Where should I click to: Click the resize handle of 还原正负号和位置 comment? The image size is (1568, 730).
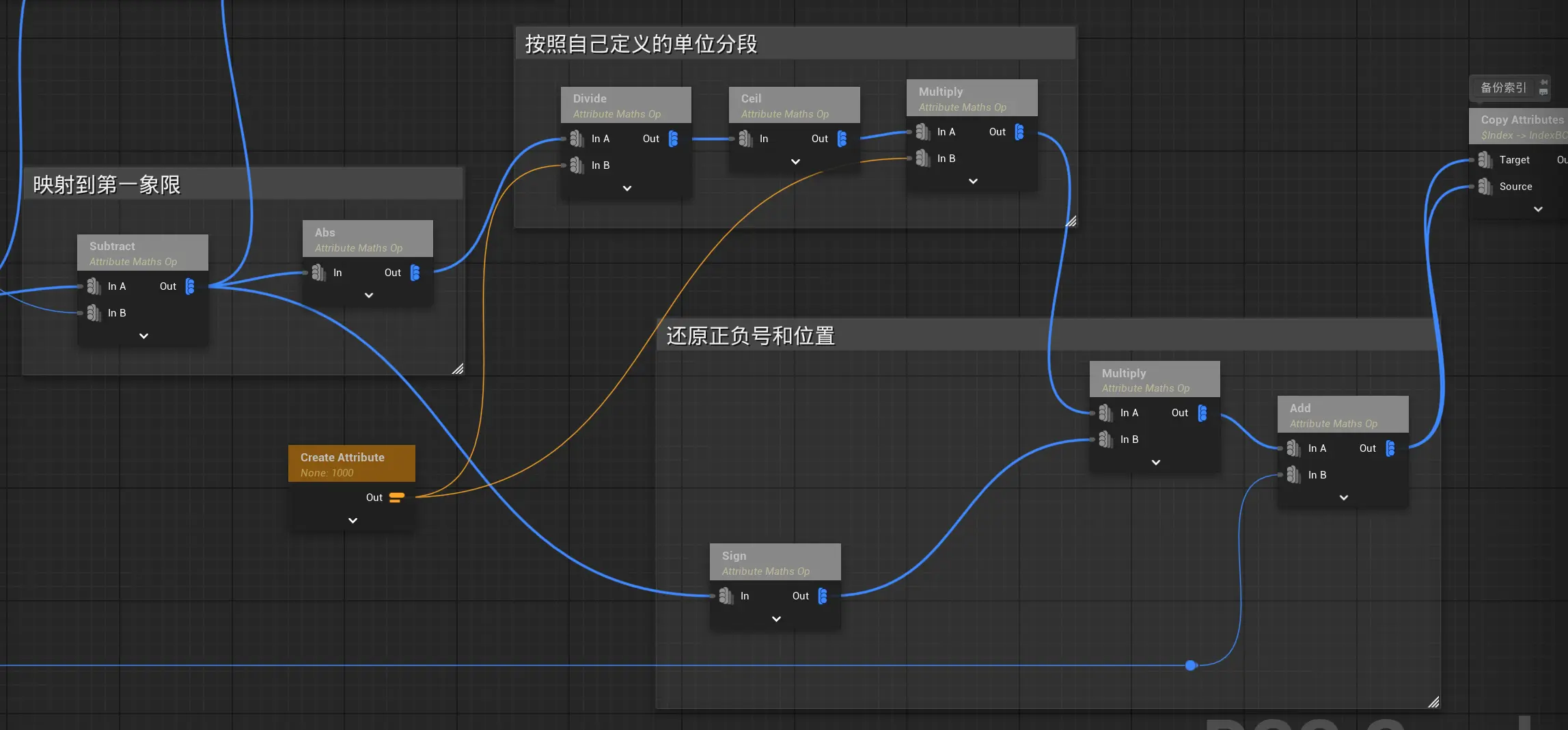tap(1433, 702)
